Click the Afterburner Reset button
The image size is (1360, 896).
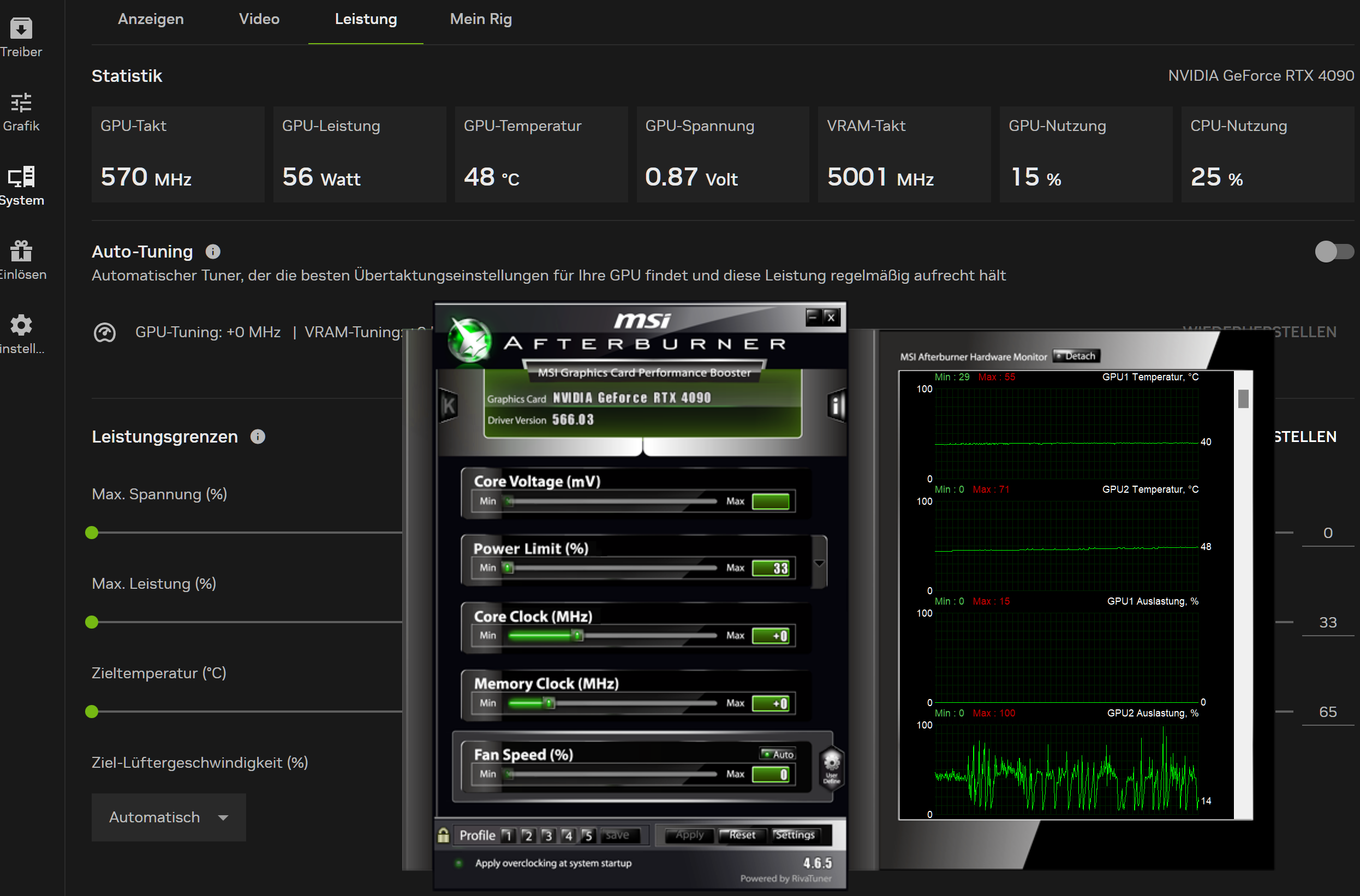tap(742, 835)
